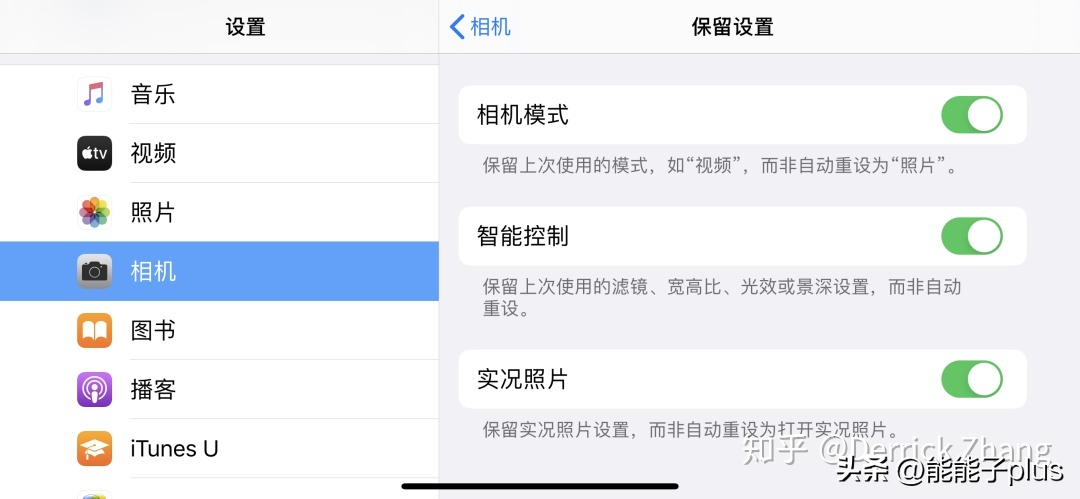Viewport: 1080px width, 499px height.
Task: Tap the 相机模式 label row
Action: (742, 114)
